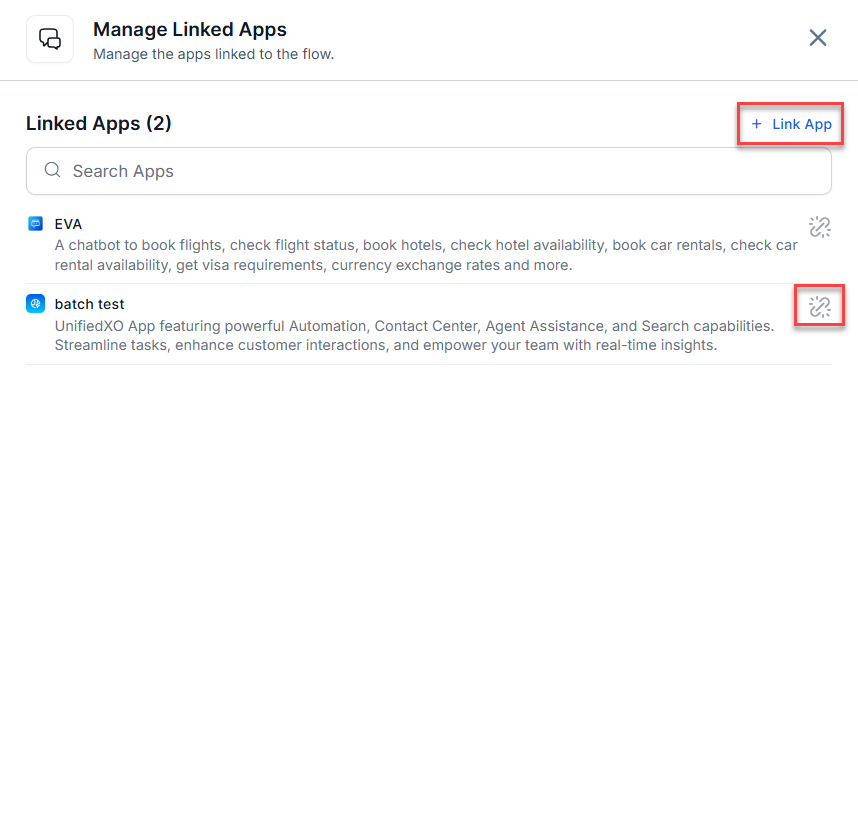Viewport: 858px width, 820px height.
Task: Click the Link App text button
Action: click(801, 124)
